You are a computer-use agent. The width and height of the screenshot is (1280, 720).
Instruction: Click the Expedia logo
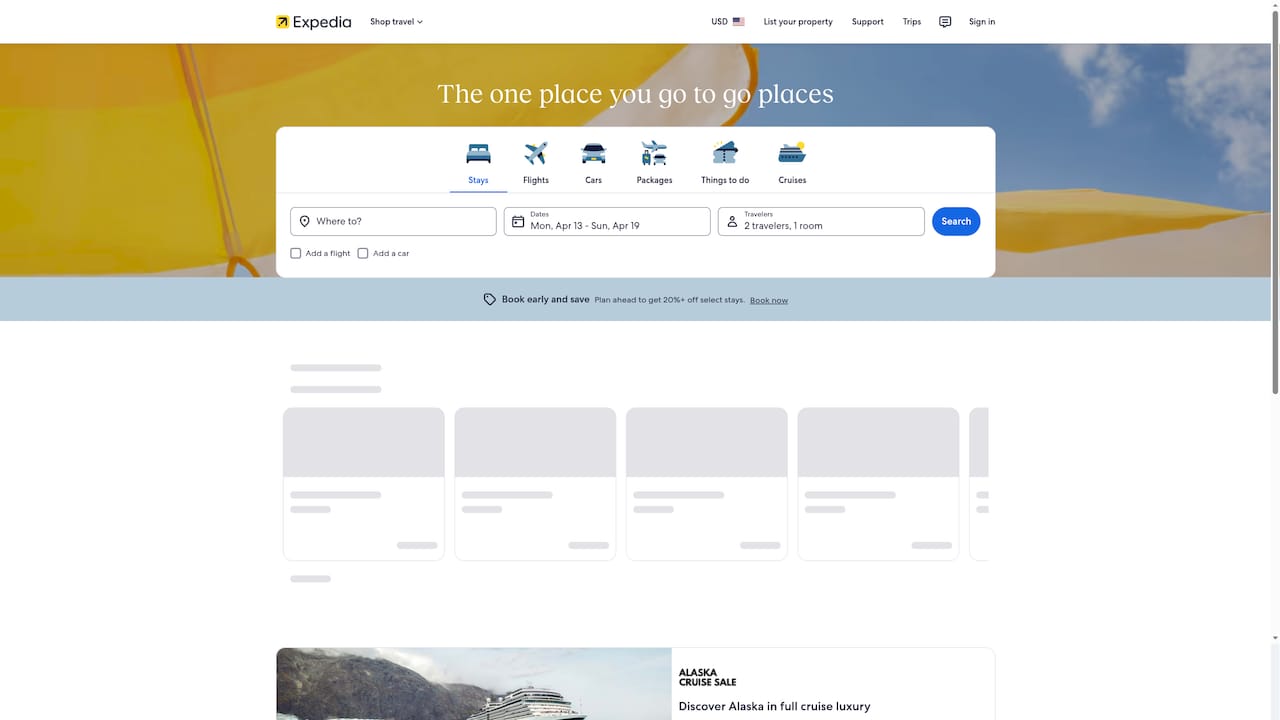pyautogui.click(x=313, y=21)
